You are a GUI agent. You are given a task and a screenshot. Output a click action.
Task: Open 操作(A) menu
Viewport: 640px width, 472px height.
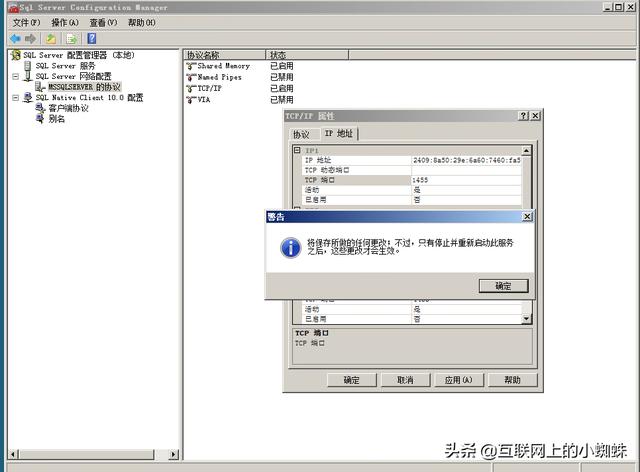pyautogui.click(x=65, y=23)
